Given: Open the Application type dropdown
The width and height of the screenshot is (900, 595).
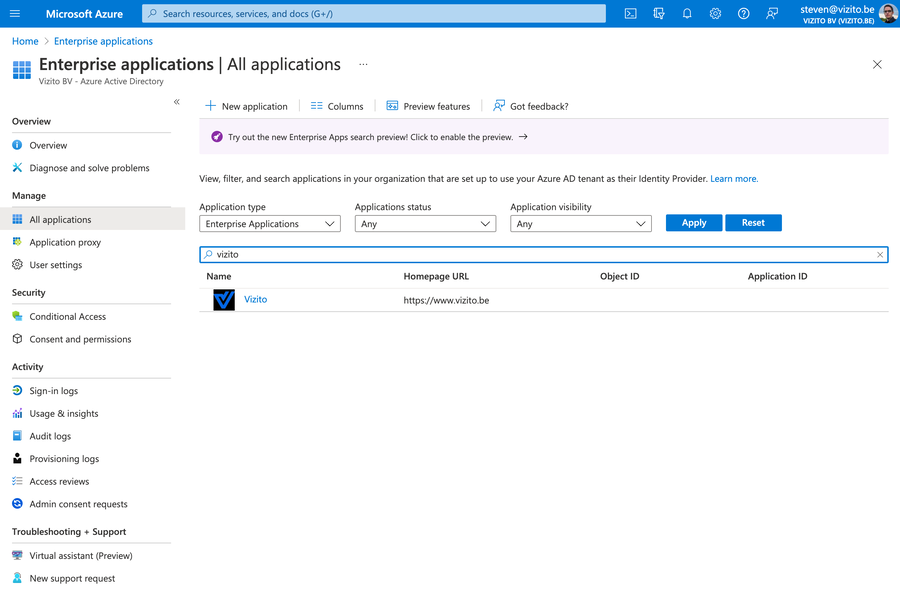Looking at the screenshot, I should click(x=269, y=223).
